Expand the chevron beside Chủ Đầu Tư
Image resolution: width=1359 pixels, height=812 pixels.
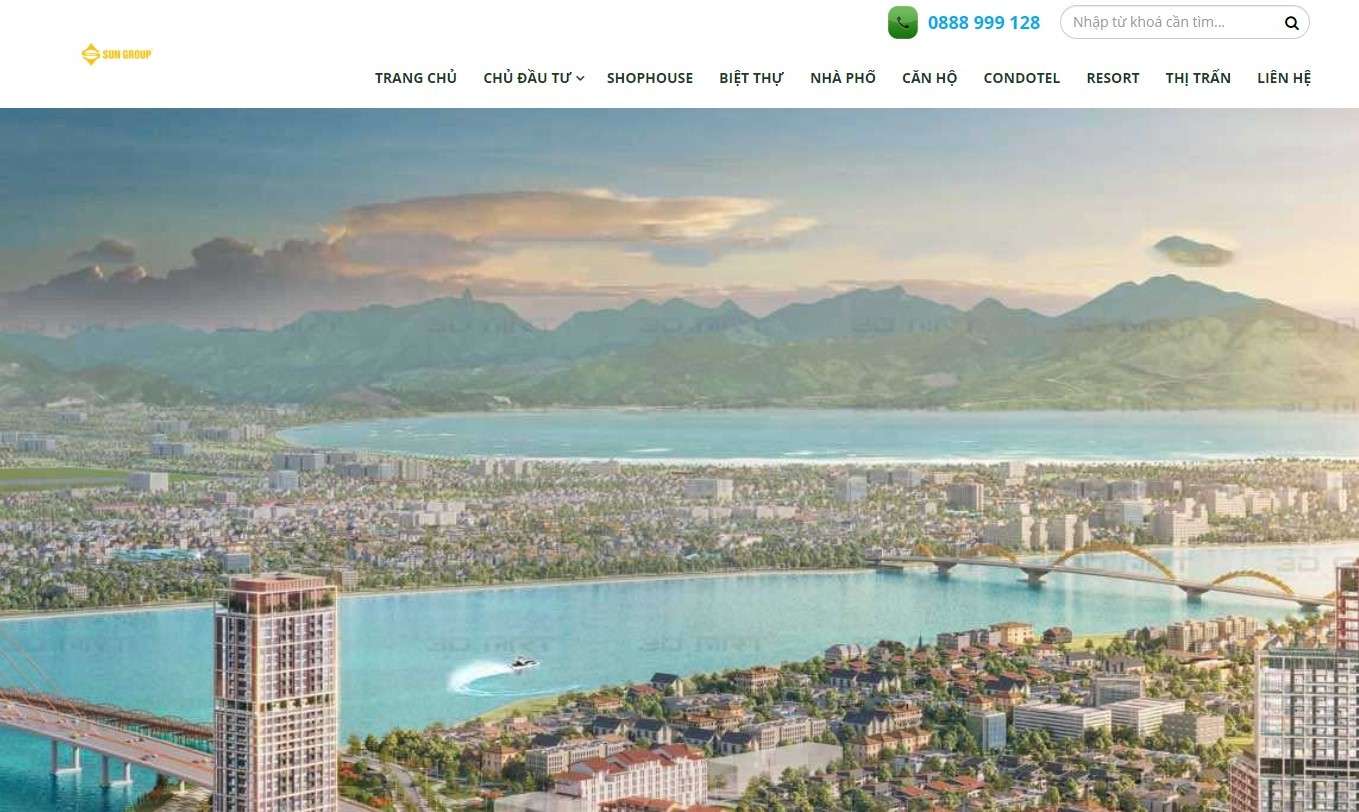(580, 78)
